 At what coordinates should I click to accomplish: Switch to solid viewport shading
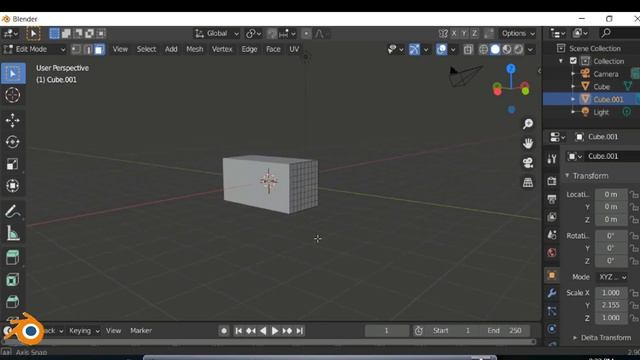point(495,49)
